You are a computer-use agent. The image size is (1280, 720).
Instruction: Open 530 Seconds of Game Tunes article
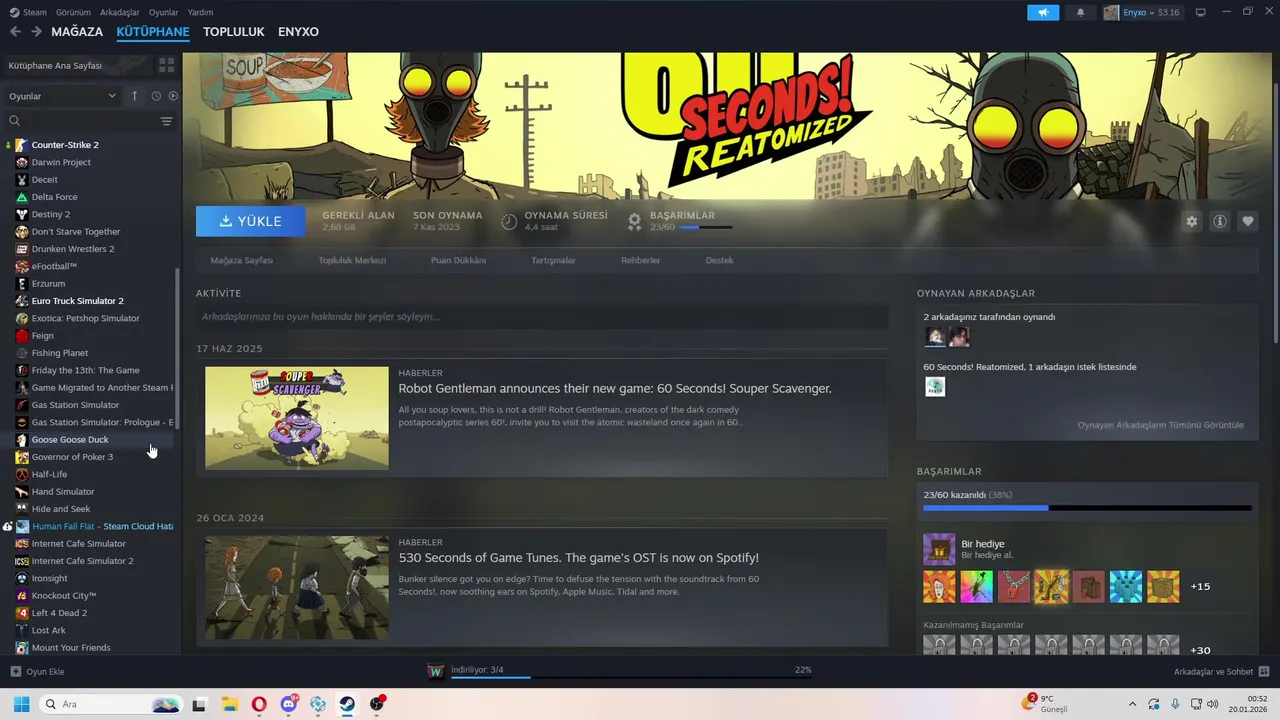(x=578, y=558)
